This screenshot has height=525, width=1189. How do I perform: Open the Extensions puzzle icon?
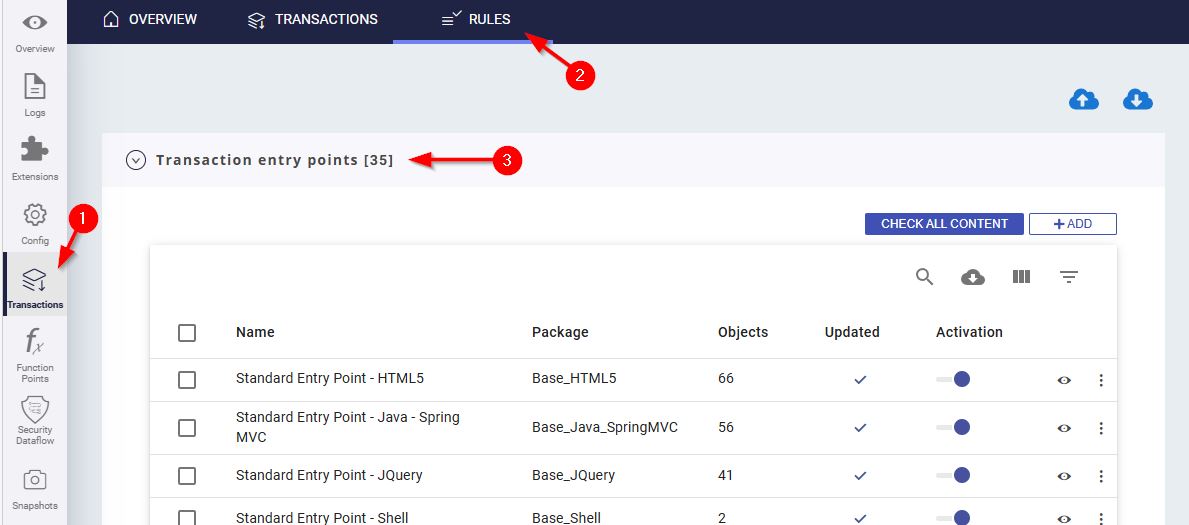[x=34, y=158]
